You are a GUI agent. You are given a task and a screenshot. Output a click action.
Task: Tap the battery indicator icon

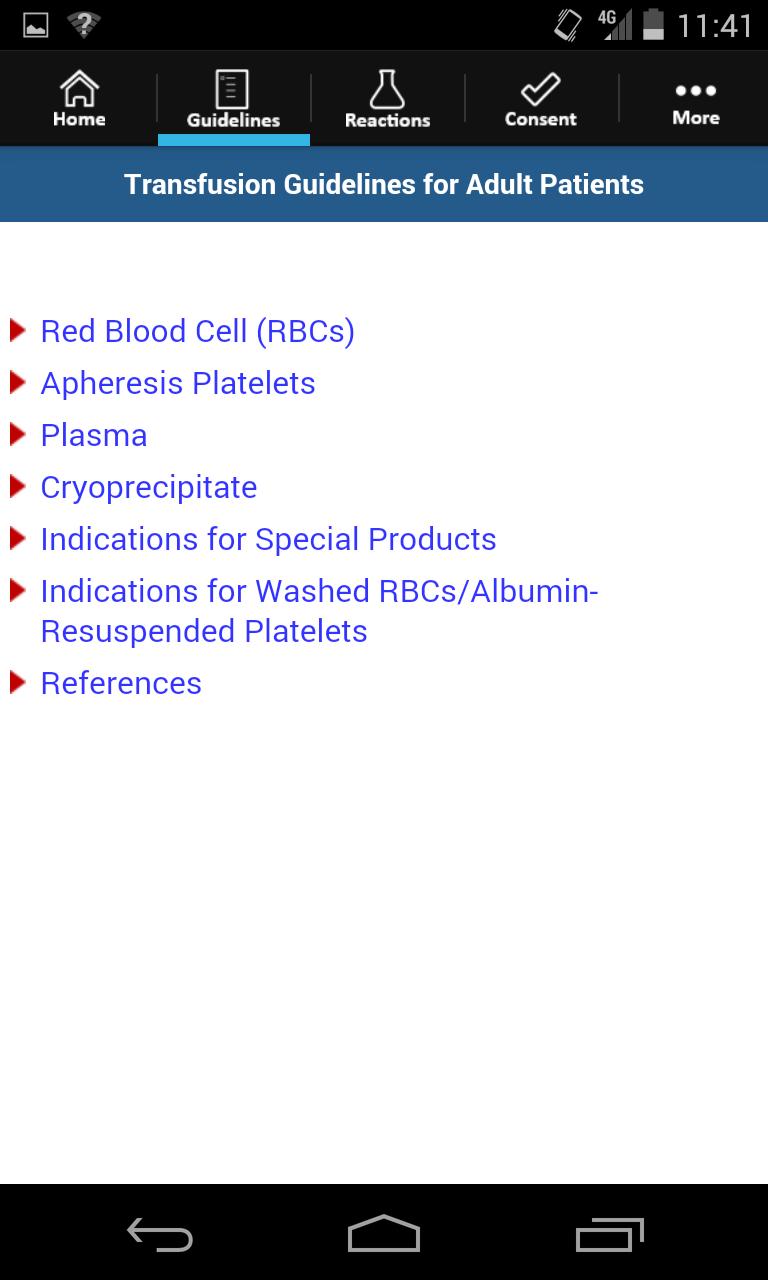(x=655, y=23)
